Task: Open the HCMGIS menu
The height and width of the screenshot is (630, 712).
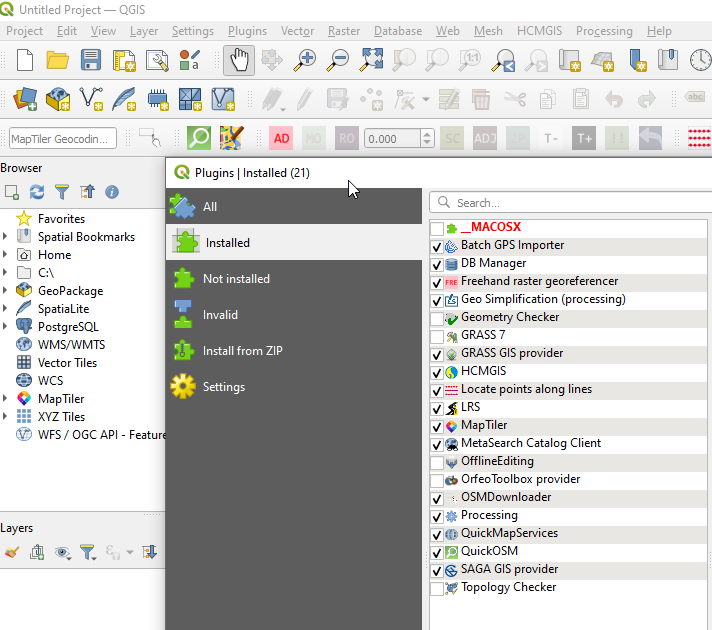Action: (x=539, y=31)
